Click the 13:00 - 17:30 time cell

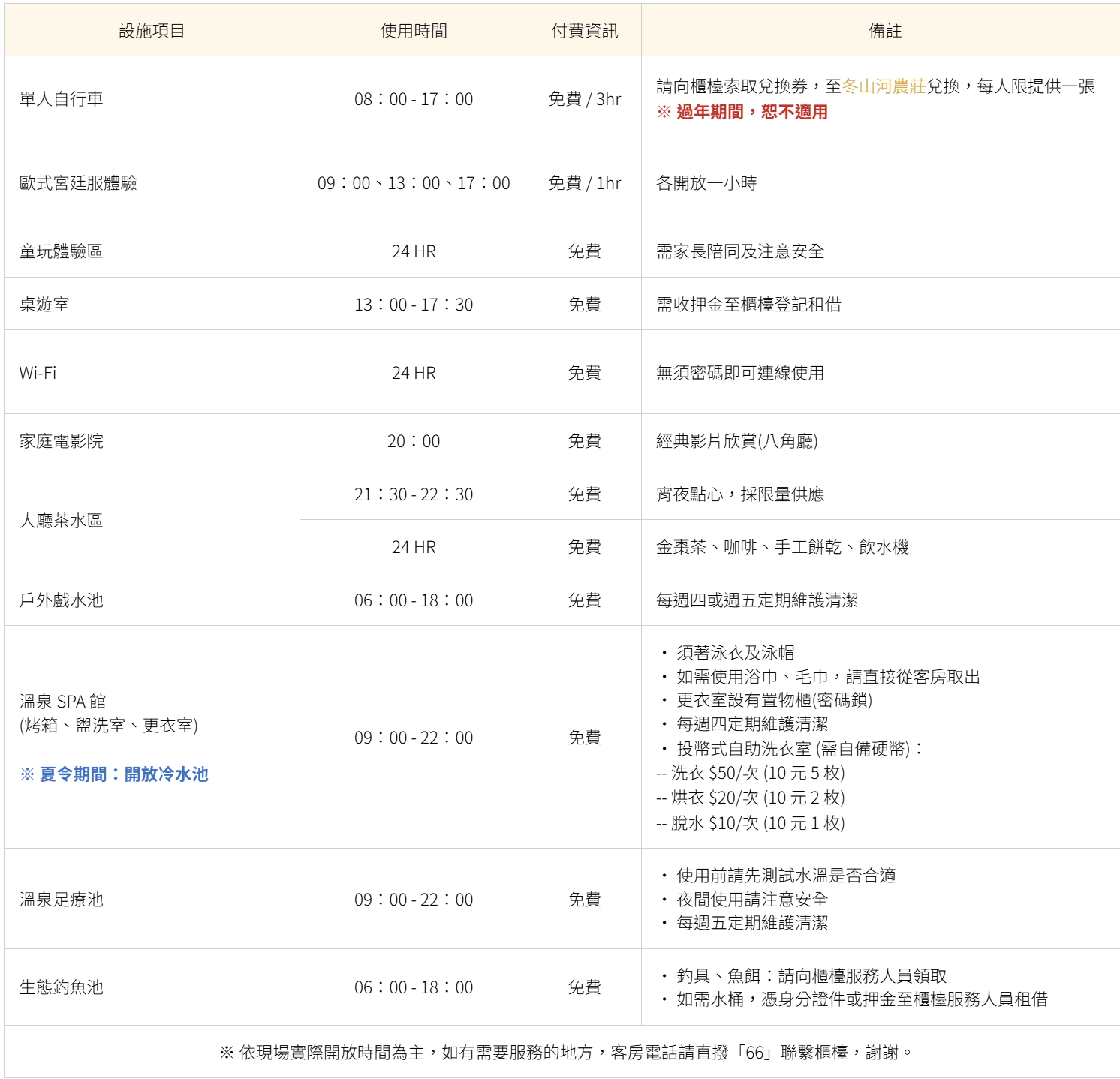click(414, 304)
